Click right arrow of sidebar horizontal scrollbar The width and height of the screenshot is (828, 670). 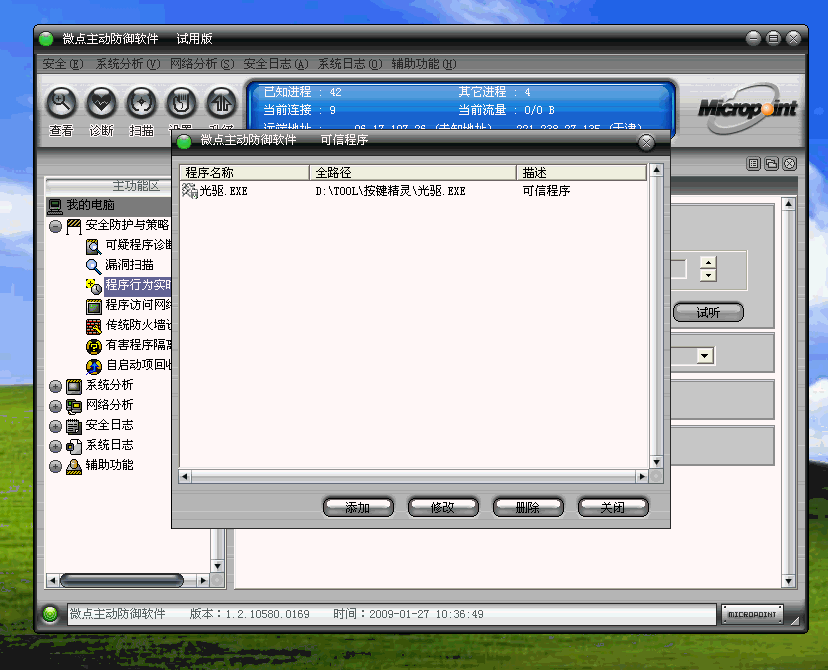coord(203,580)
